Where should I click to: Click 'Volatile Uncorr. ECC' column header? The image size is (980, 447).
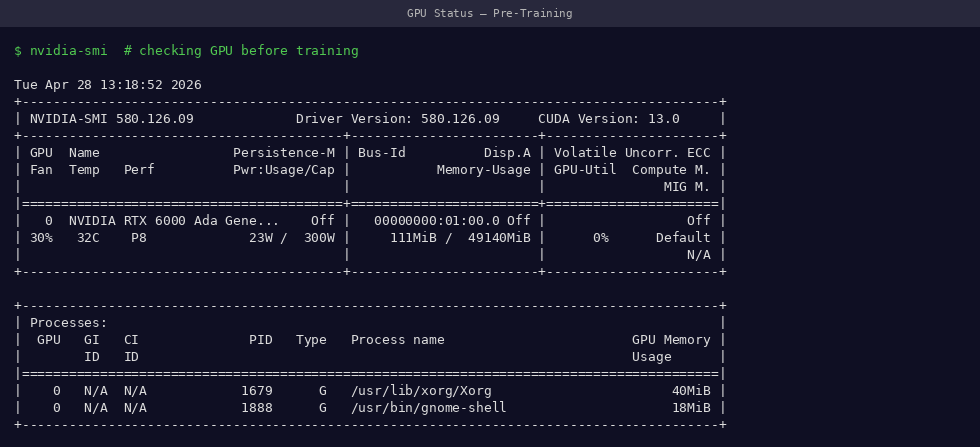[x=632, y=153]
